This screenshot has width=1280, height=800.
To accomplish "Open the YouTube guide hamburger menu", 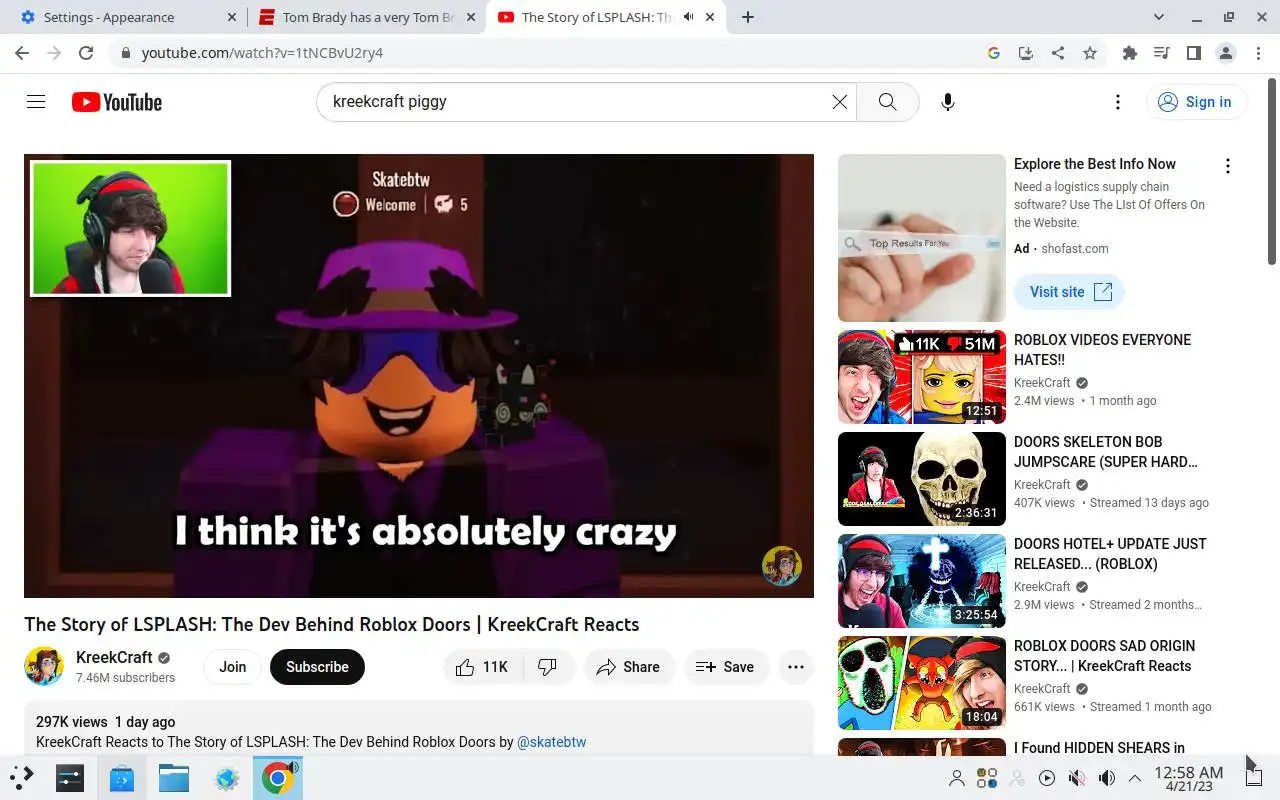I will click(36, 102).
